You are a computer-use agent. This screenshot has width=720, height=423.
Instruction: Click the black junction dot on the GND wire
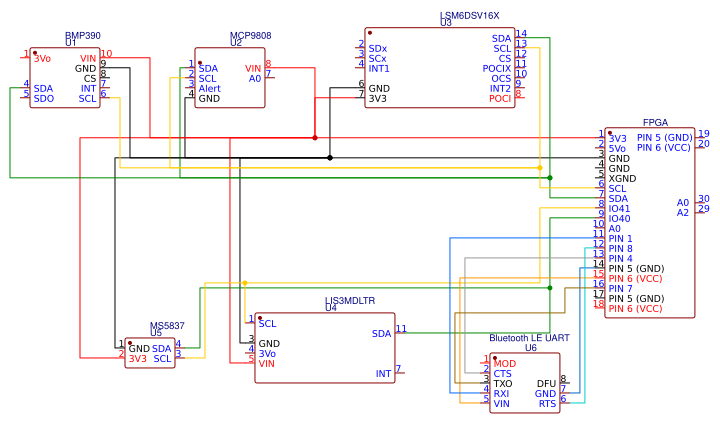pyautogui.click(x=330, y=158)
